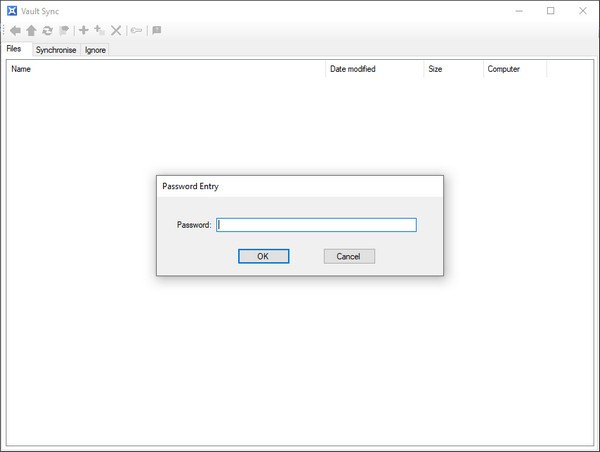Click the speech bubble toolbar icon
Viewport: 600px width, 452px height.
coord(156,31)
